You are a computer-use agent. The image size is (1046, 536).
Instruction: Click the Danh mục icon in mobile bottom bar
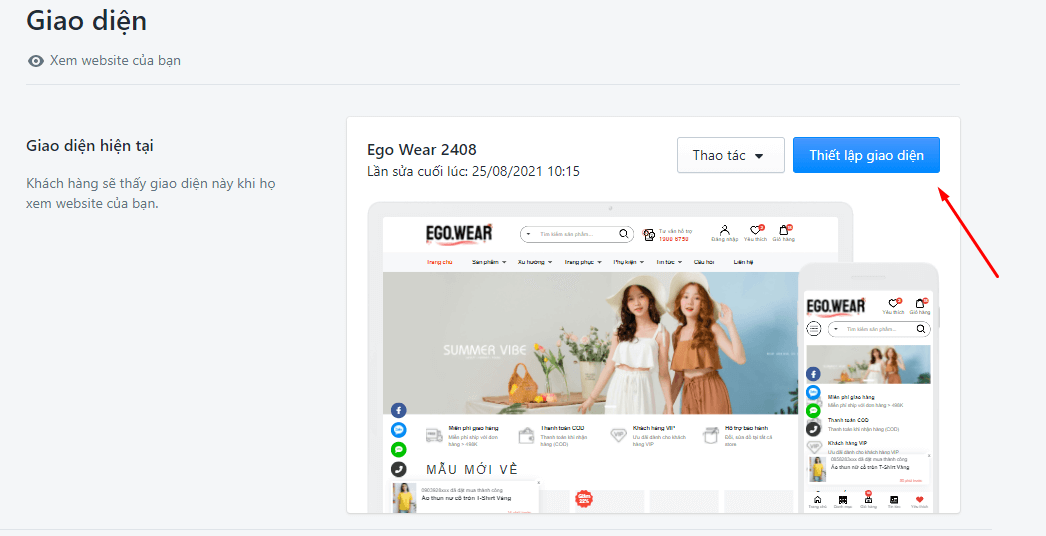(x=843, y=500)
